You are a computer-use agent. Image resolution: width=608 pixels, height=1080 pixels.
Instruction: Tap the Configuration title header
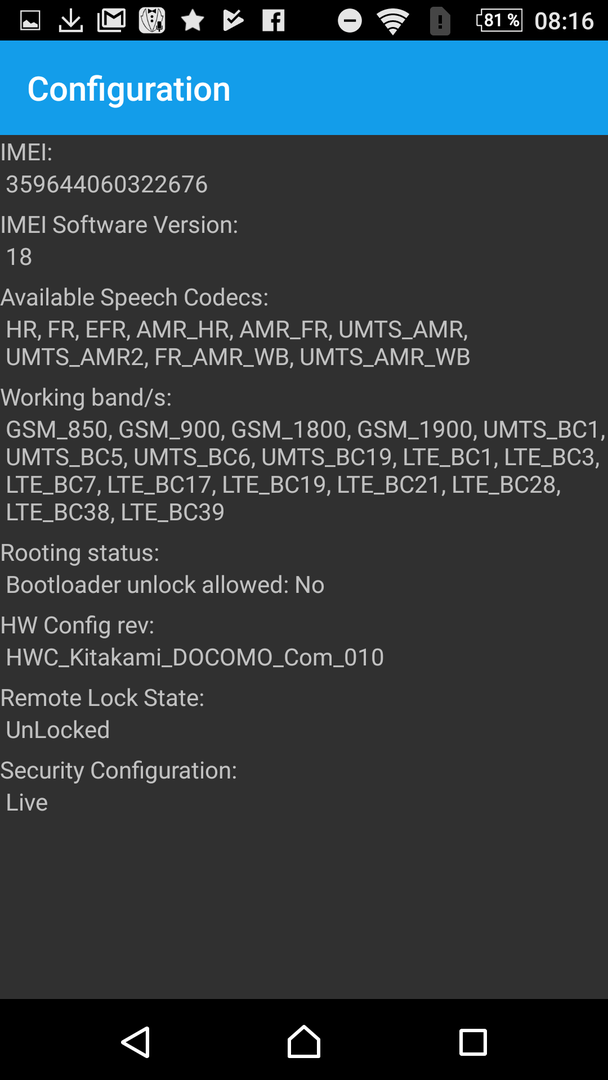click(x=129, y=89)
